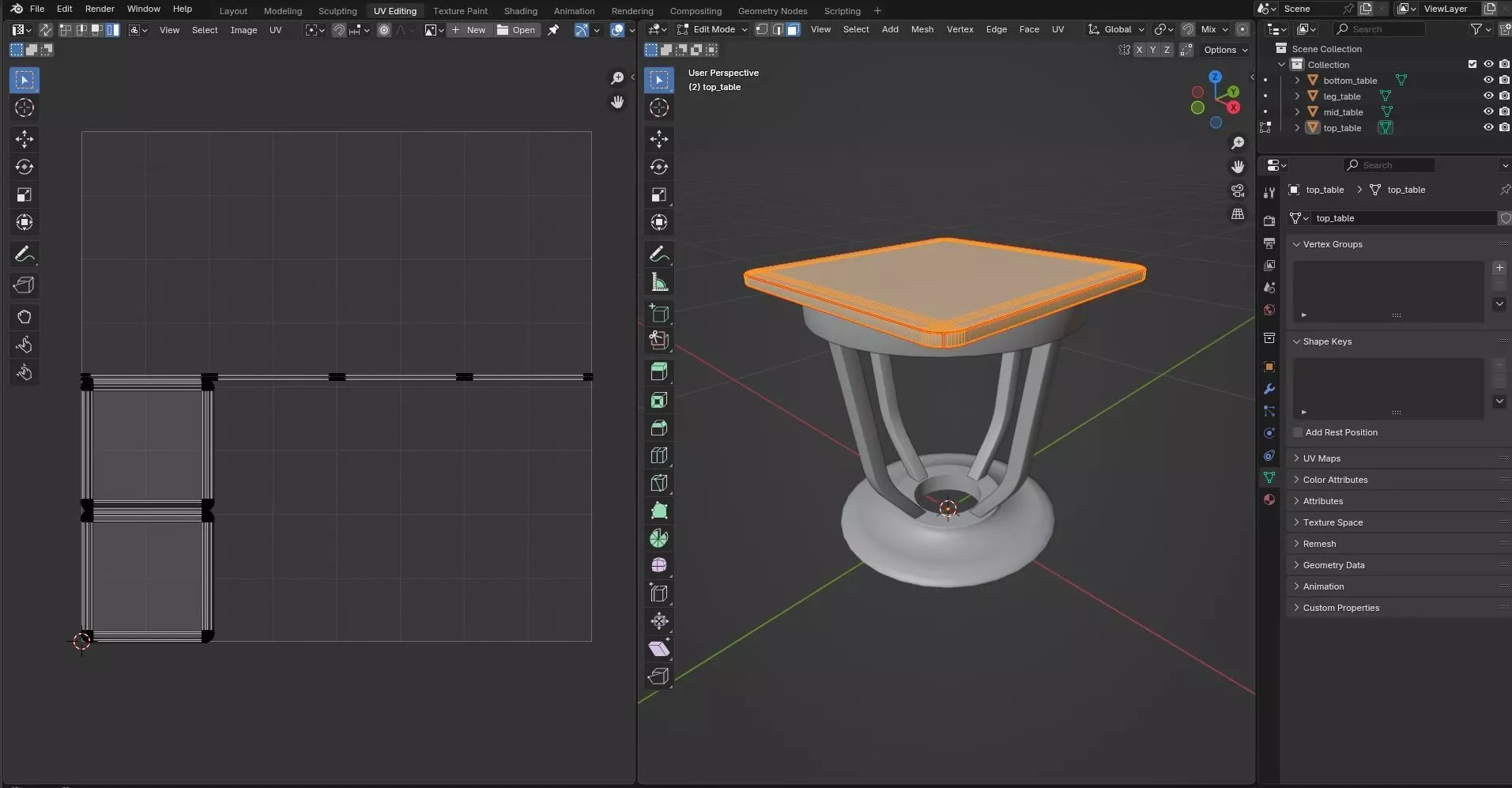The image size is (1512, 788).
Task: Open the Options dropdown in 3D viewport
Action: [1226, 50]
